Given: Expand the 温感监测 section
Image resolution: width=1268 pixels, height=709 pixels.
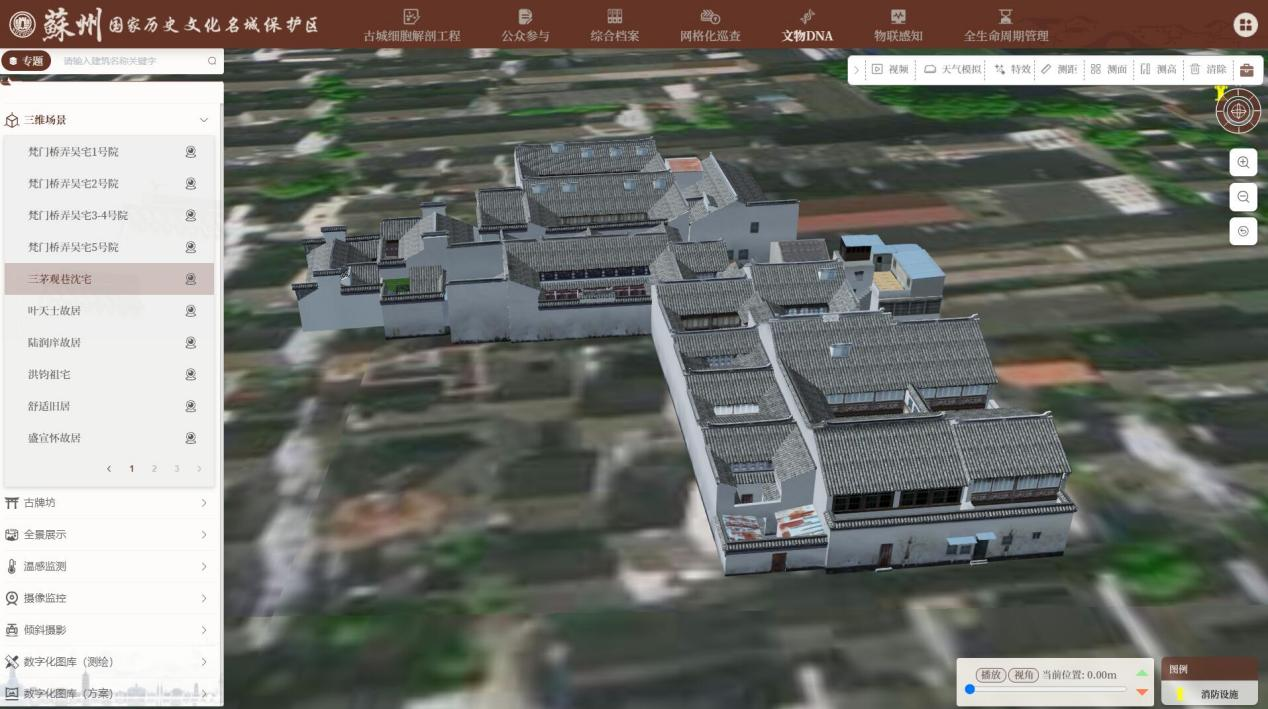Looking at the screenshot, I should [x=204, y=567].
